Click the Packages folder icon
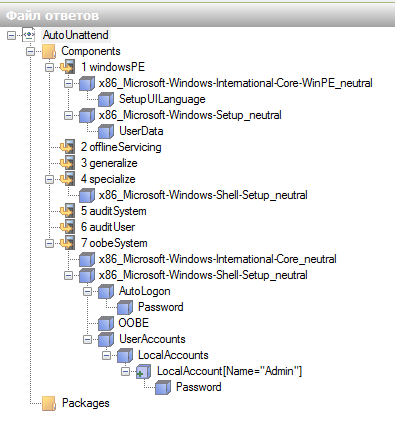 click(x=49, y=404)
